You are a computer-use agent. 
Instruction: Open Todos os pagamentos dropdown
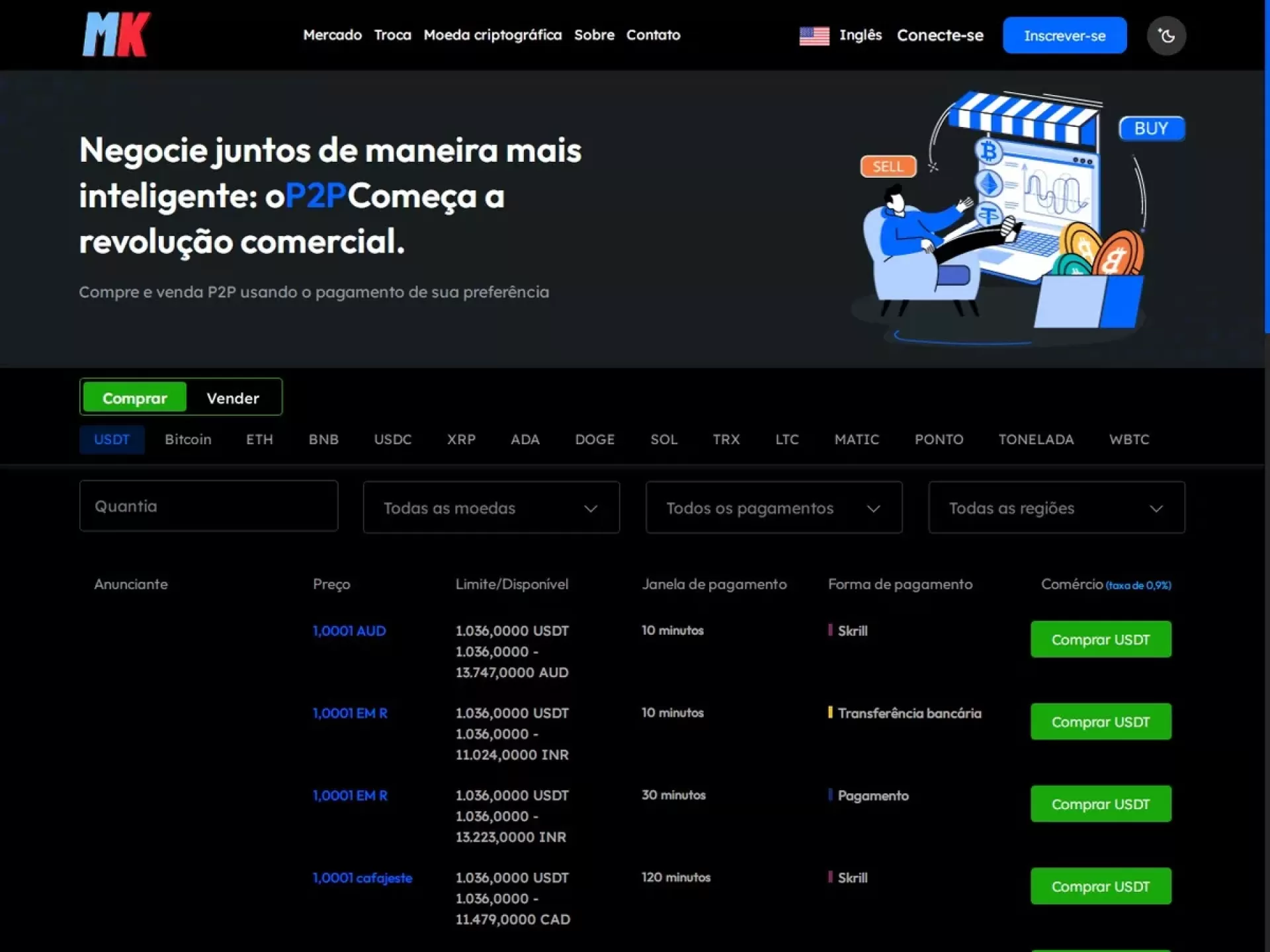[773, 508]
